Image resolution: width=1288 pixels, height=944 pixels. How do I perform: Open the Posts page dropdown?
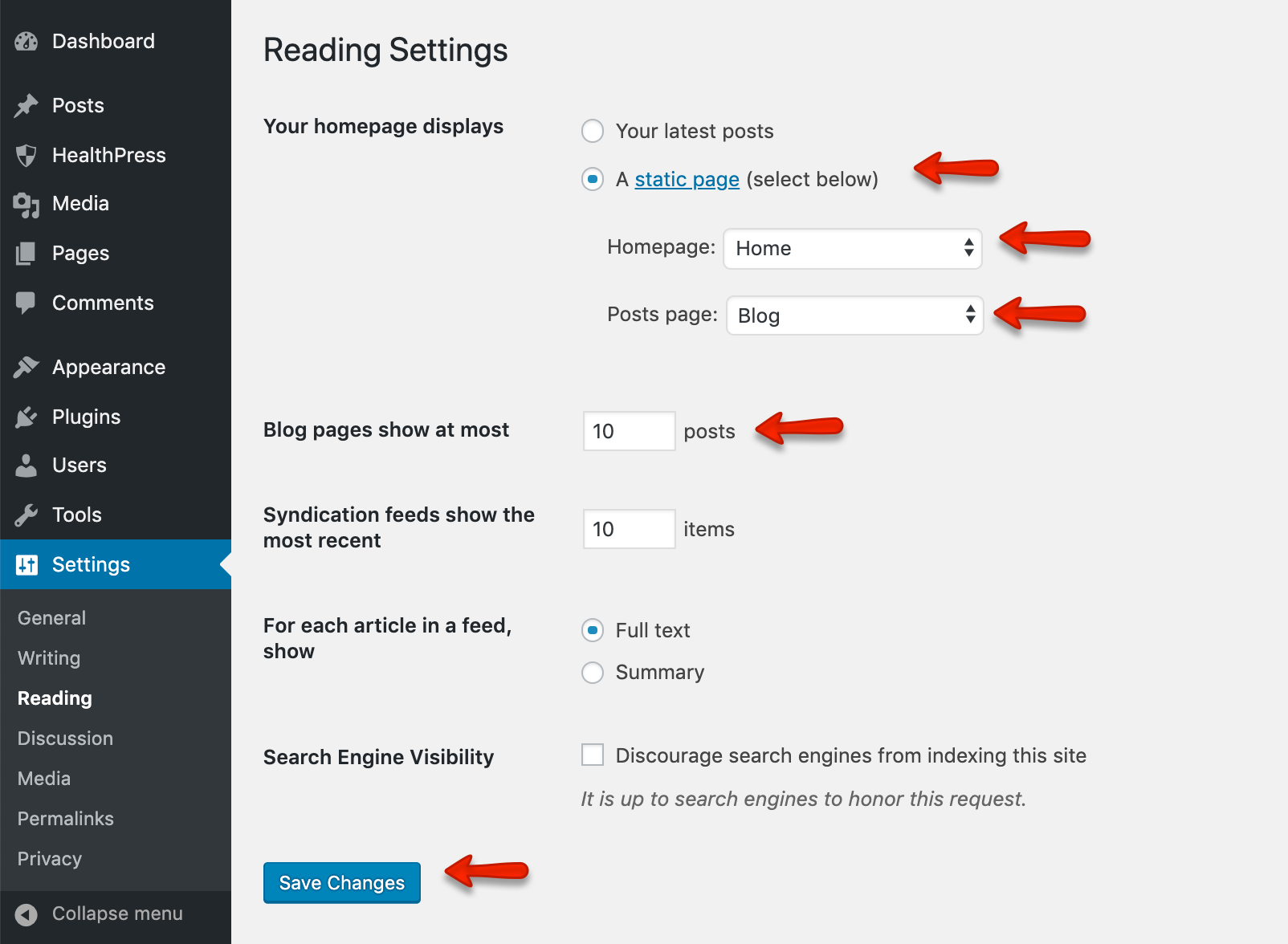tap(854, 315)
